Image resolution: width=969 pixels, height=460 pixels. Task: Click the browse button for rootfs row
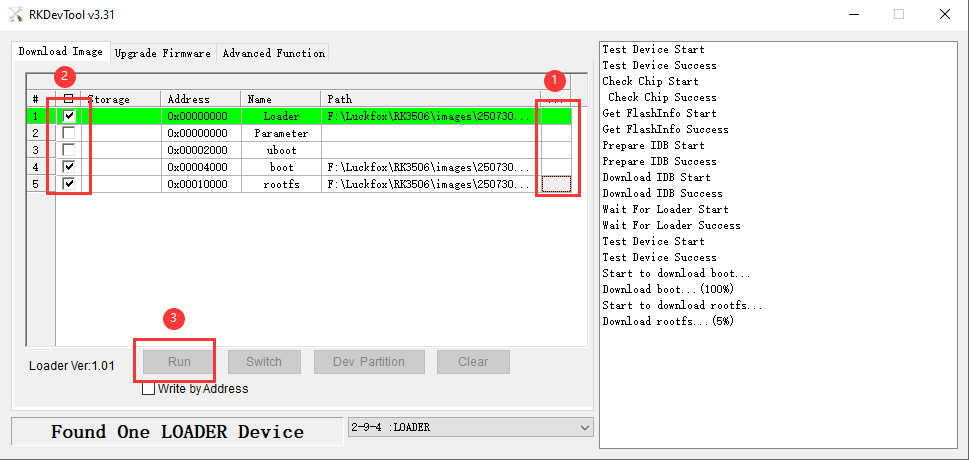click(556, 184)
